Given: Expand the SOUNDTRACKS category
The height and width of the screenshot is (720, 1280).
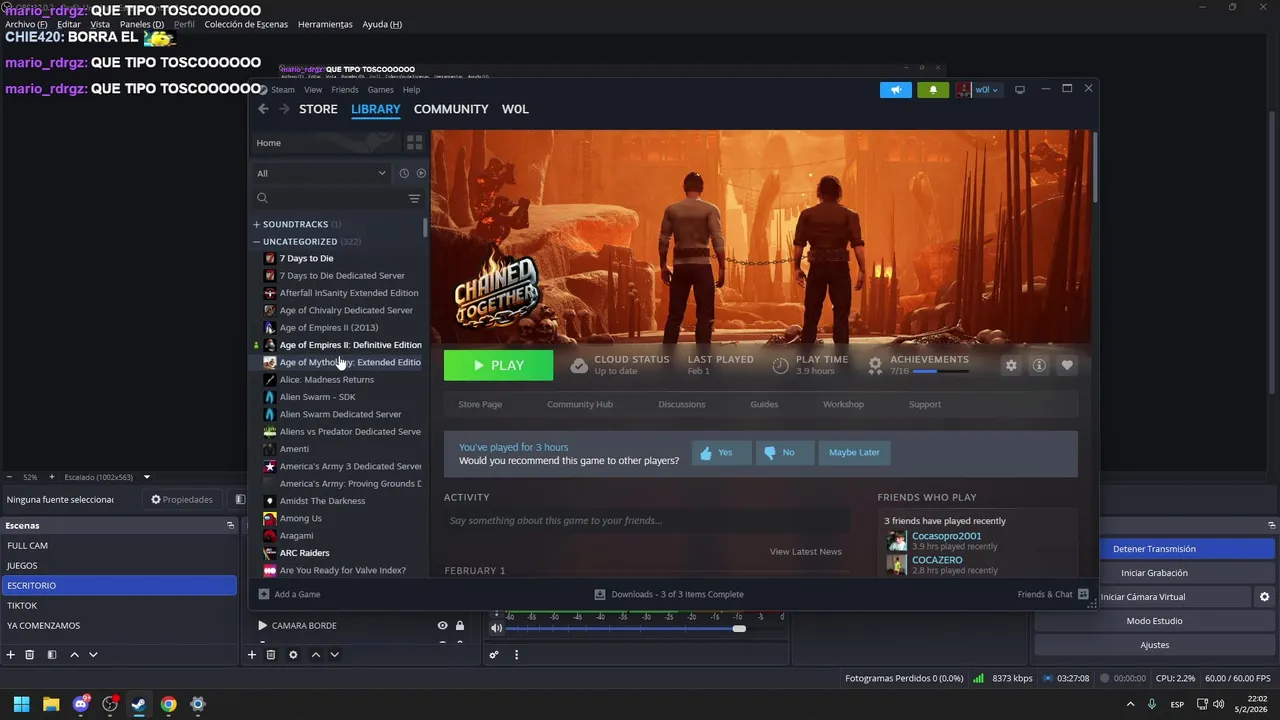Looking at the screenshot, I should (257, 224).
